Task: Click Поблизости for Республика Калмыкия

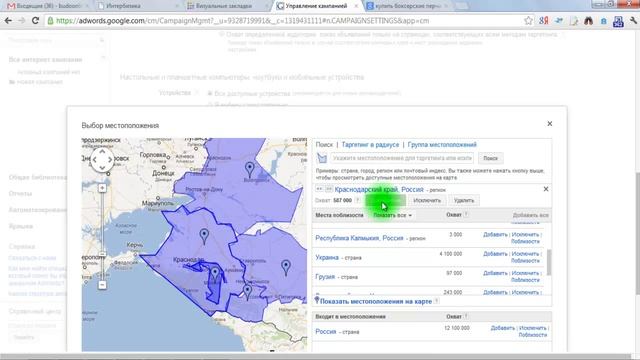Action: [525, 241]
